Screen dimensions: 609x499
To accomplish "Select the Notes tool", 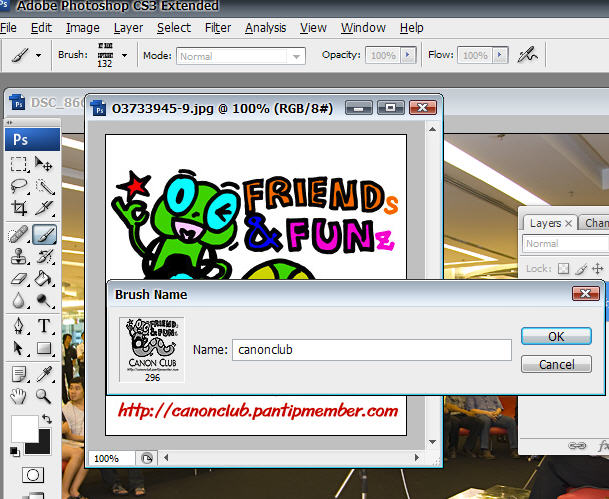I will tap(18, 374).
